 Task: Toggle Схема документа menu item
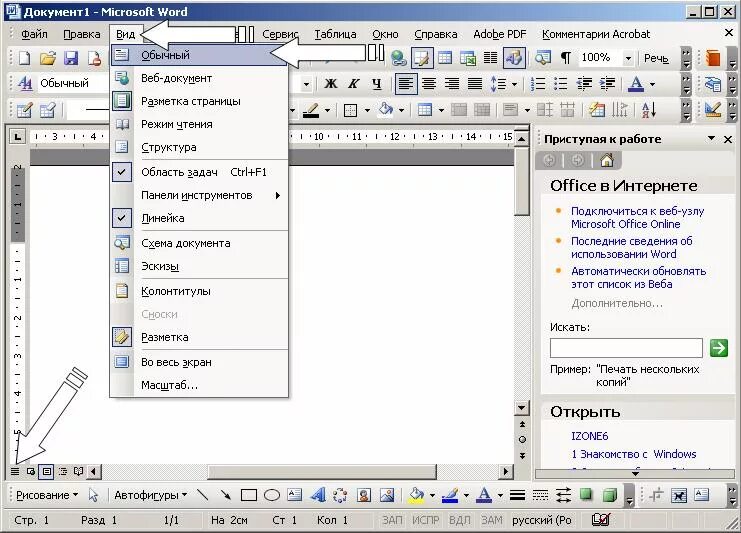199,243
